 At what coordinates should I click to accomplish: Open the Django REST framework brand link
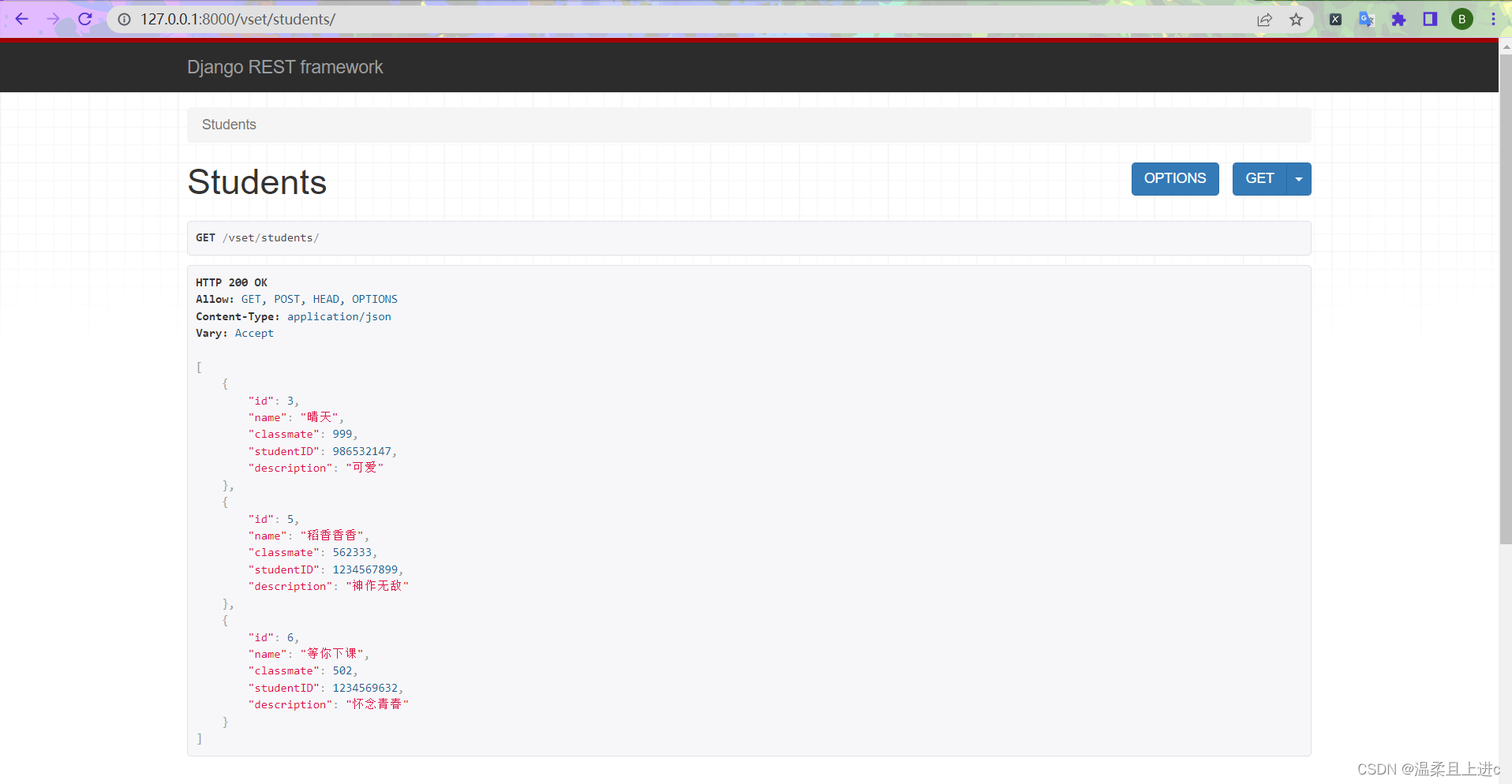[285, 67]
